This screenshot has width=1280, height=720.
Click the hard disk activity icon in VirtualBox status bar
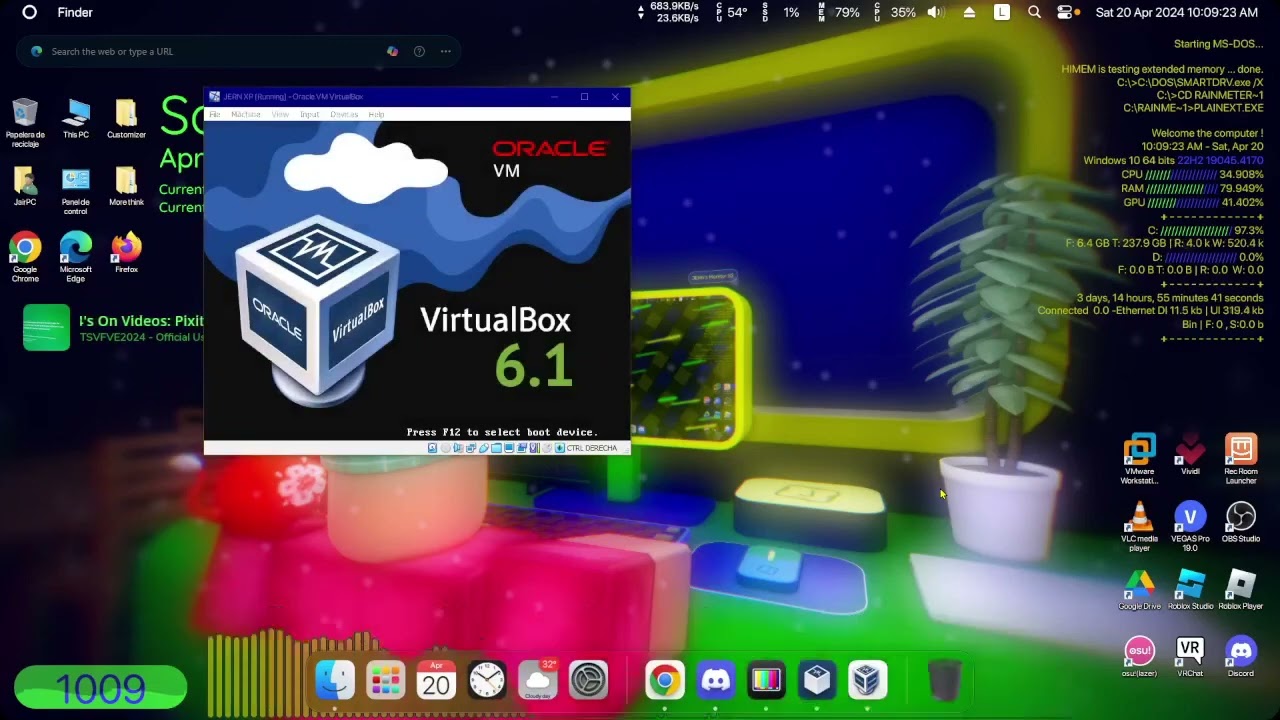tap(432, 448)
